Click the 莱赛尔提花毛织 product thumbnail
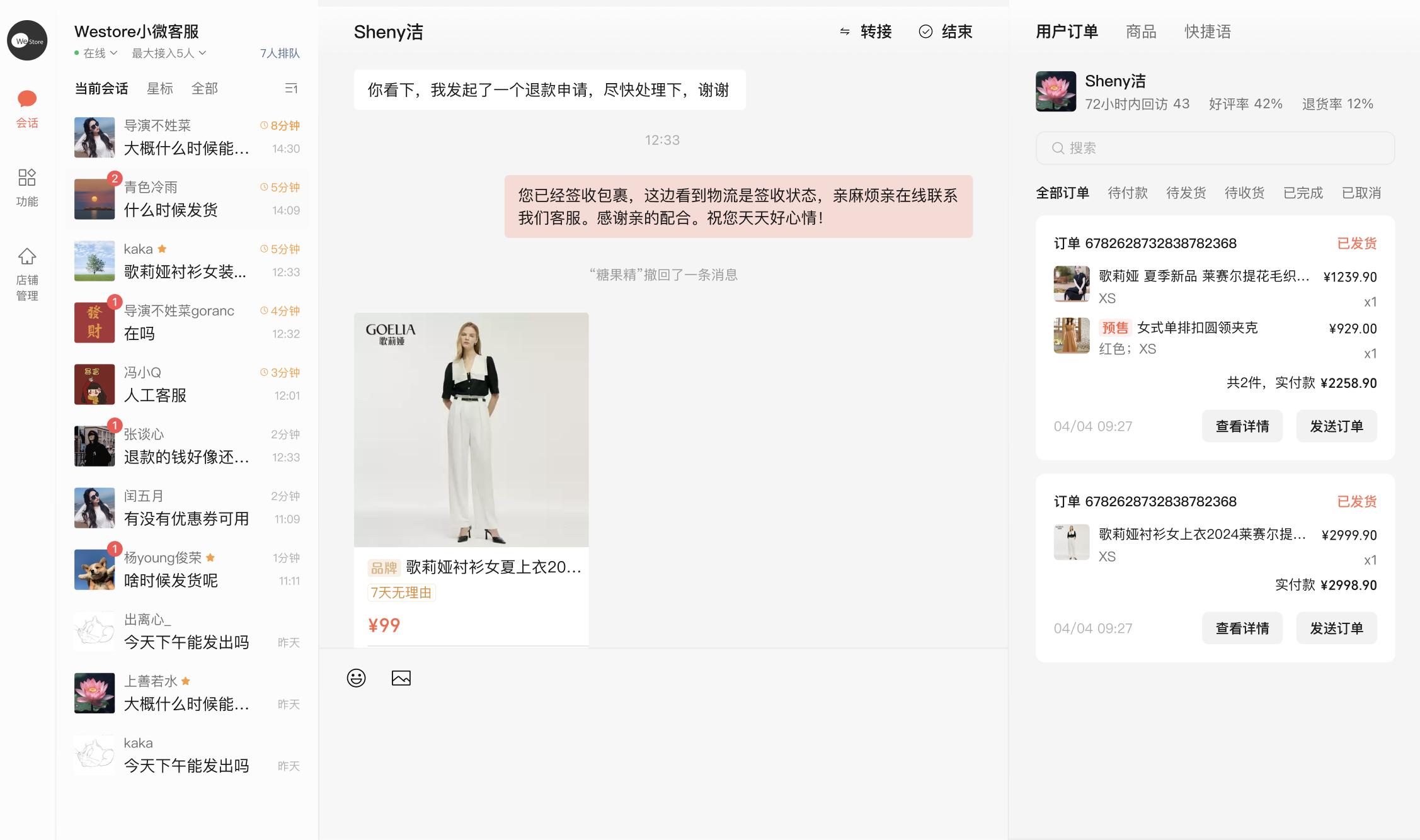The width and height of the screenshot is (1420, 840). (x=1072, y=284)
